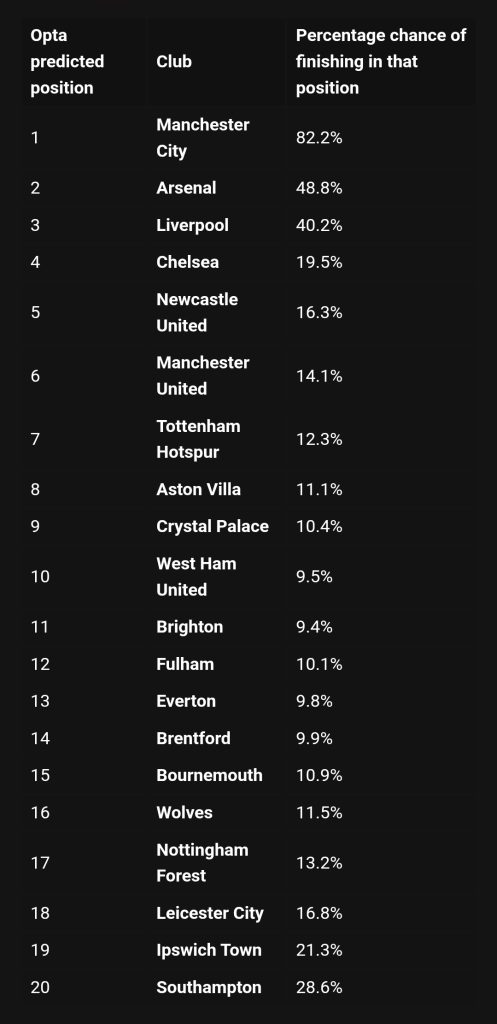Select the Ipswich Town club name
The height and width of the screenshot is (1024, 497).
pos(209,950)
